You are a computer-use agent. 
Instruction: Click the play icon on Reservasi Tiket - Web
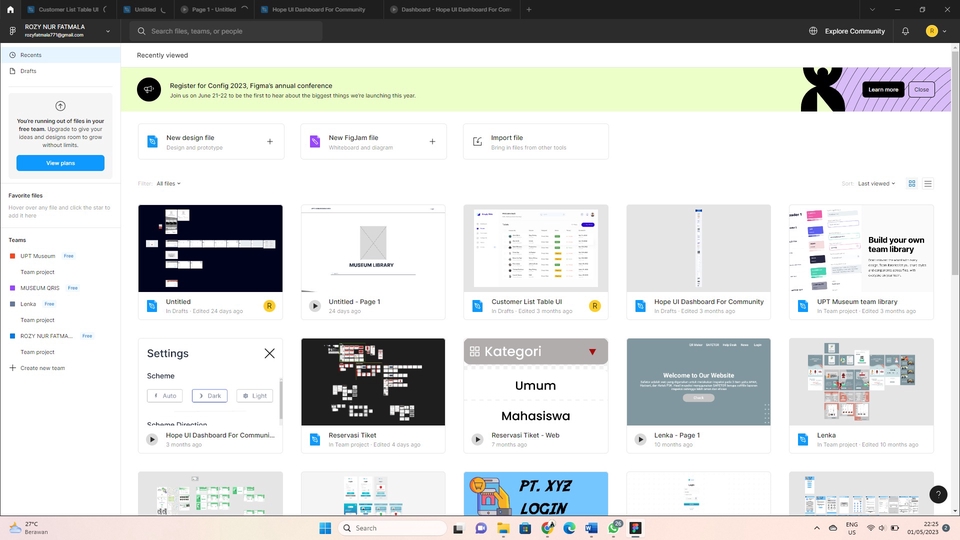point(478,440)
